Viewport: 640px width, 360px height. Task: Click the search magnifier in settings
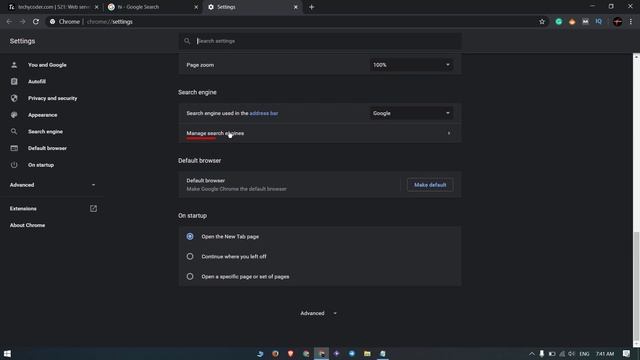point(187,41)
